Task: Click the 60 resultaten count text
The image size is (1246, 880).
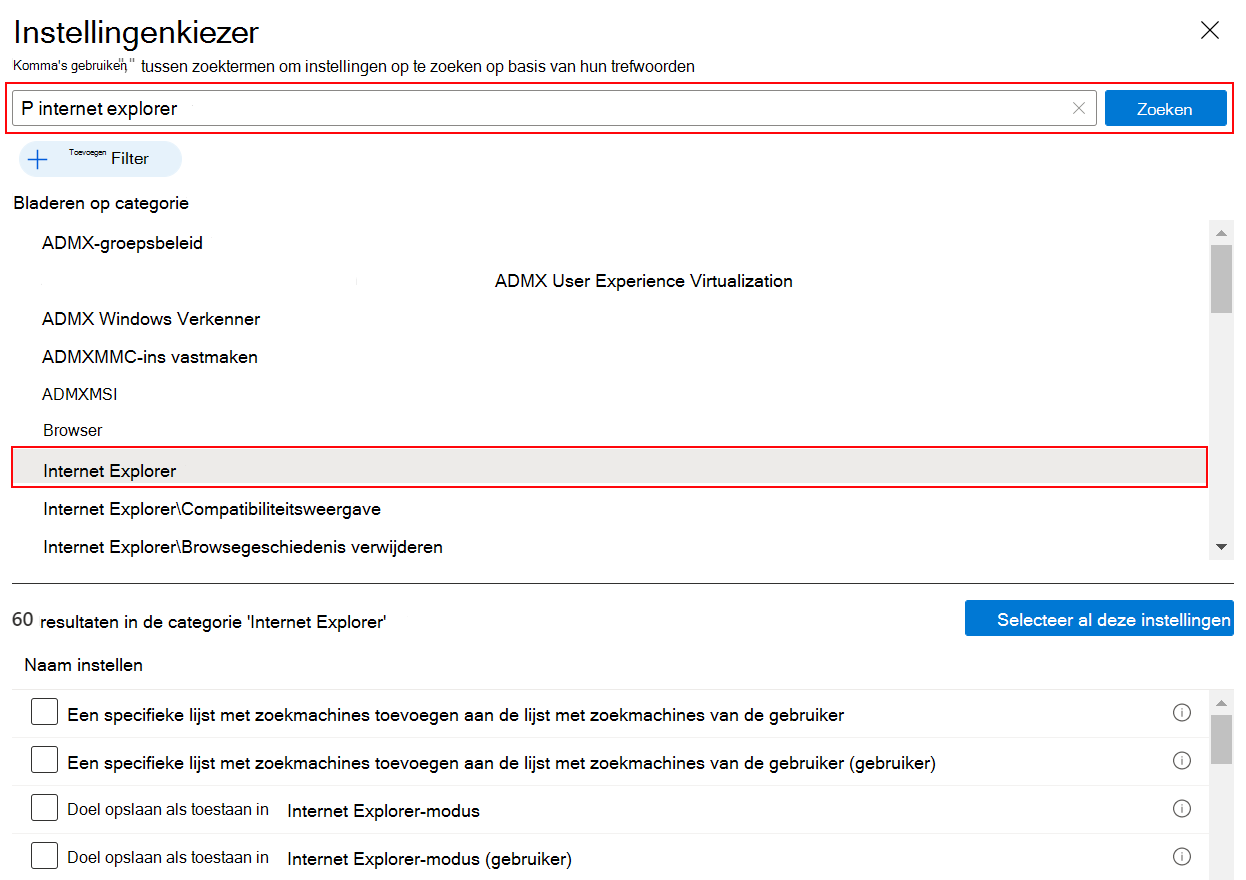Action: [199, 621]
